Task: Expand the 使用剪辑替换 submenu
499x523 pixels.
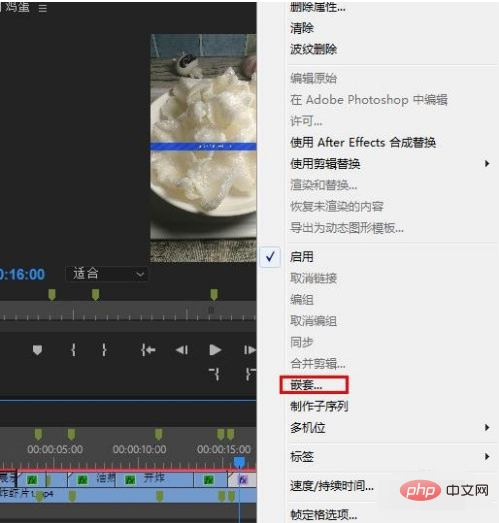Action: point(390,164)
